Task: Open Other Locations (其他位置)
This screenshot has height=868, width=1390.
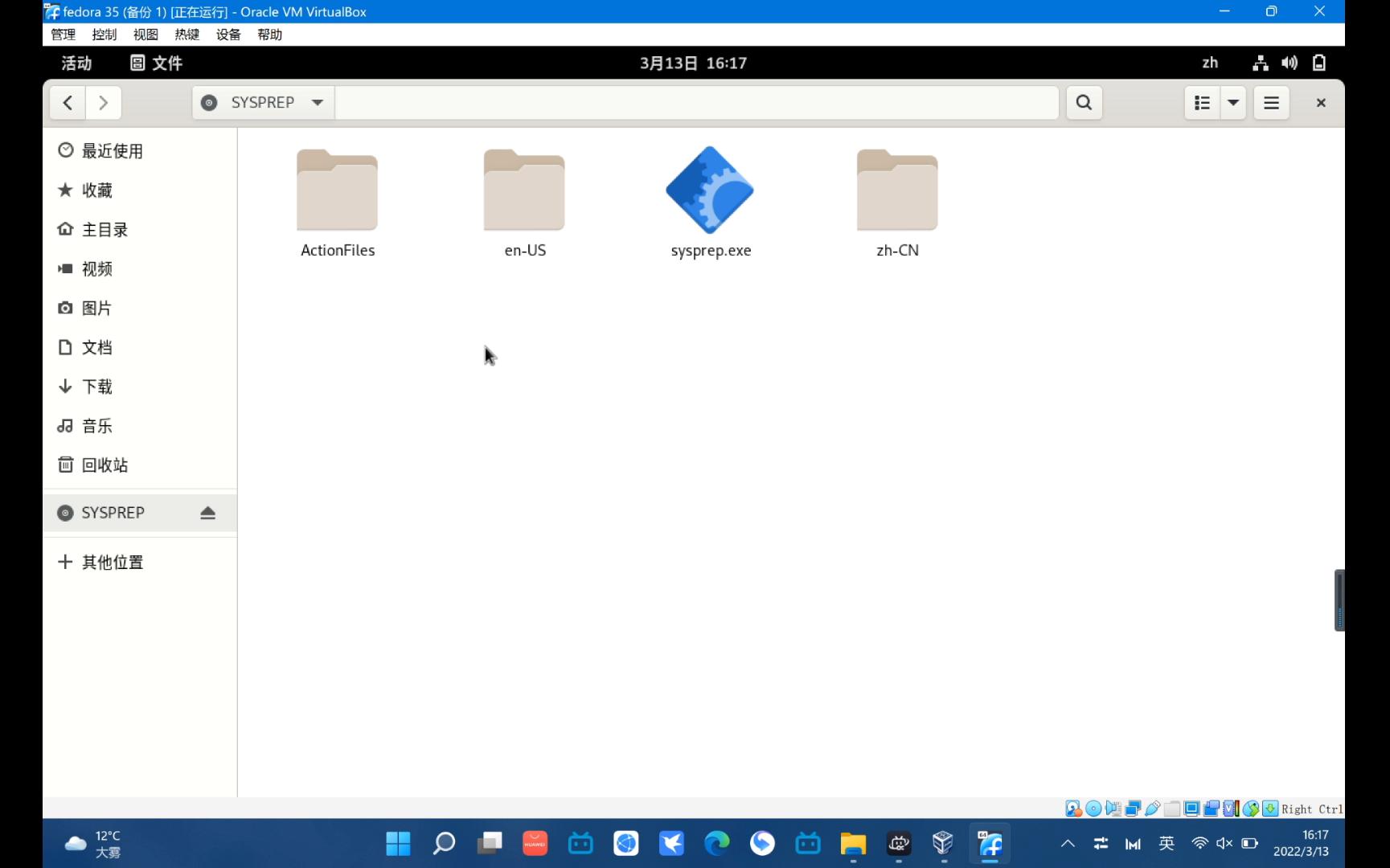Action: click(140, 562)
